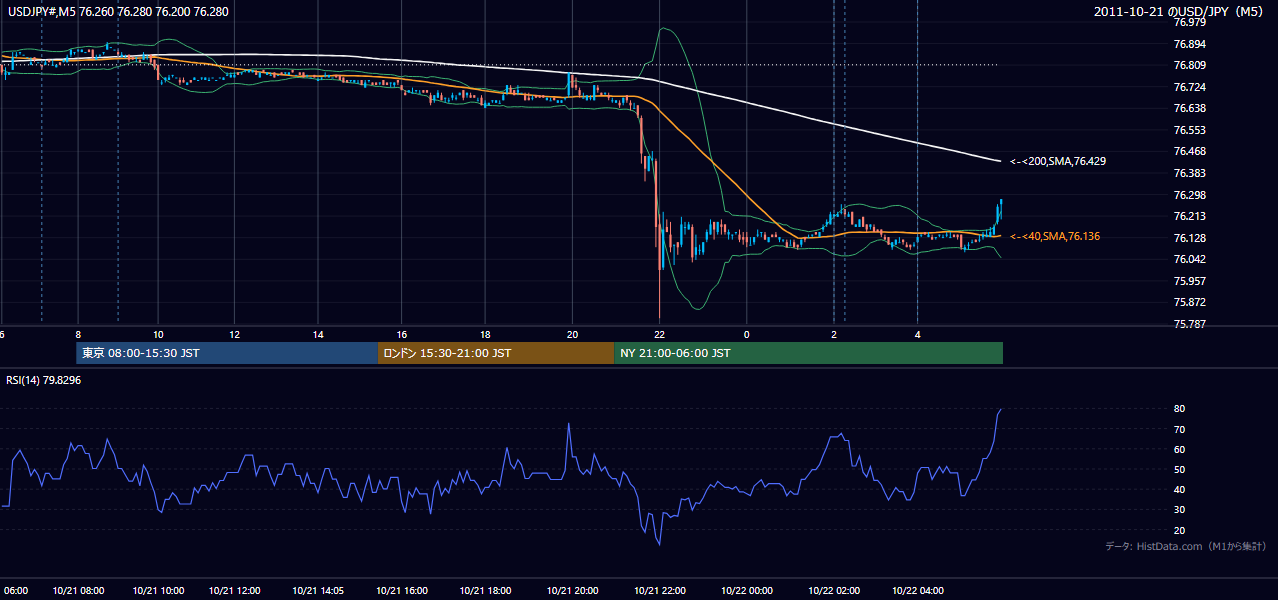This screenshot has height=600, width=1278.
Task: Click price axis value 76.213
Action: pos(1188,216)
